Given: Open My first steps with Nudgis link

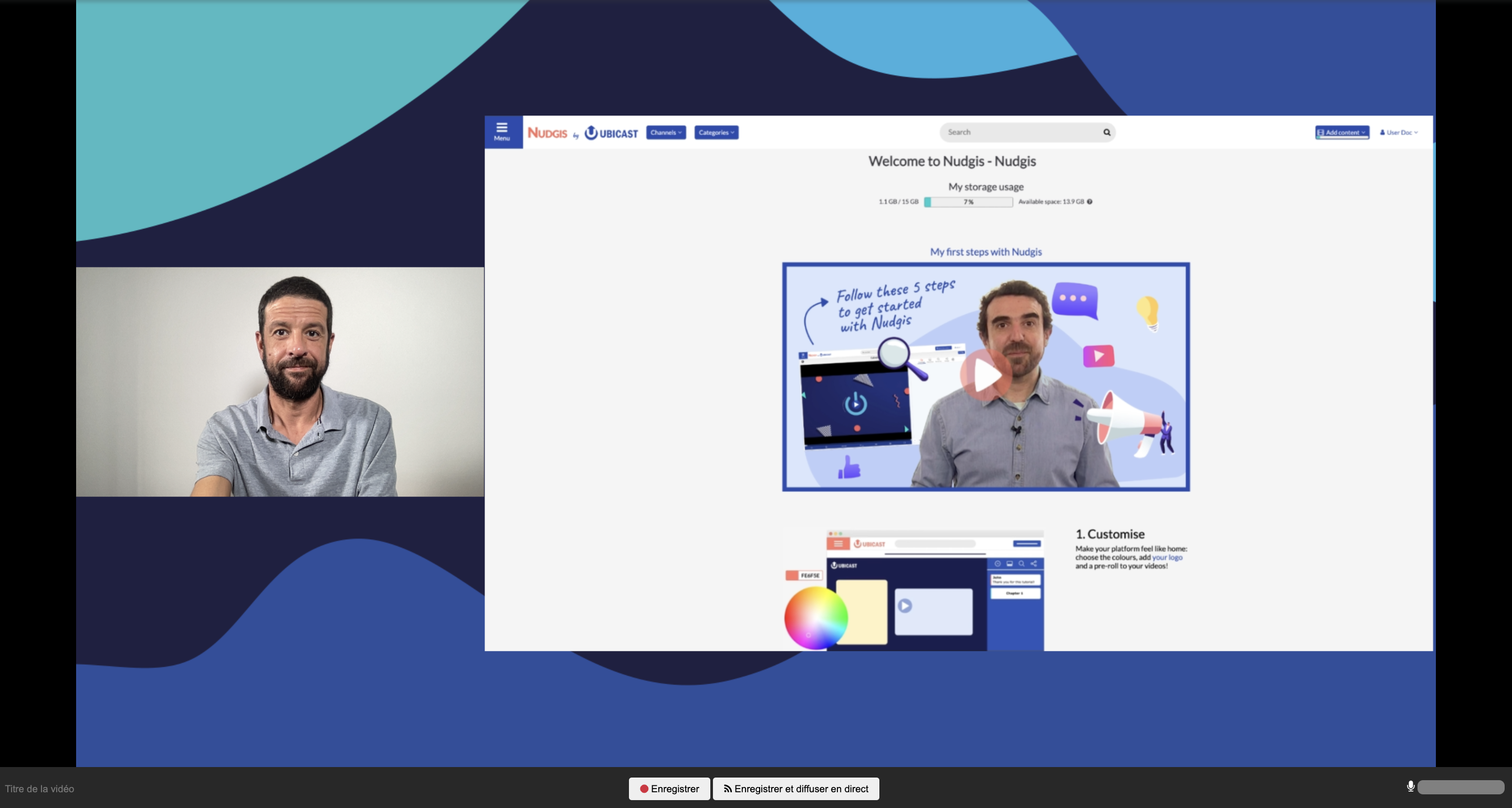Looking at the screenshot, I should click(x=985, y=251).
